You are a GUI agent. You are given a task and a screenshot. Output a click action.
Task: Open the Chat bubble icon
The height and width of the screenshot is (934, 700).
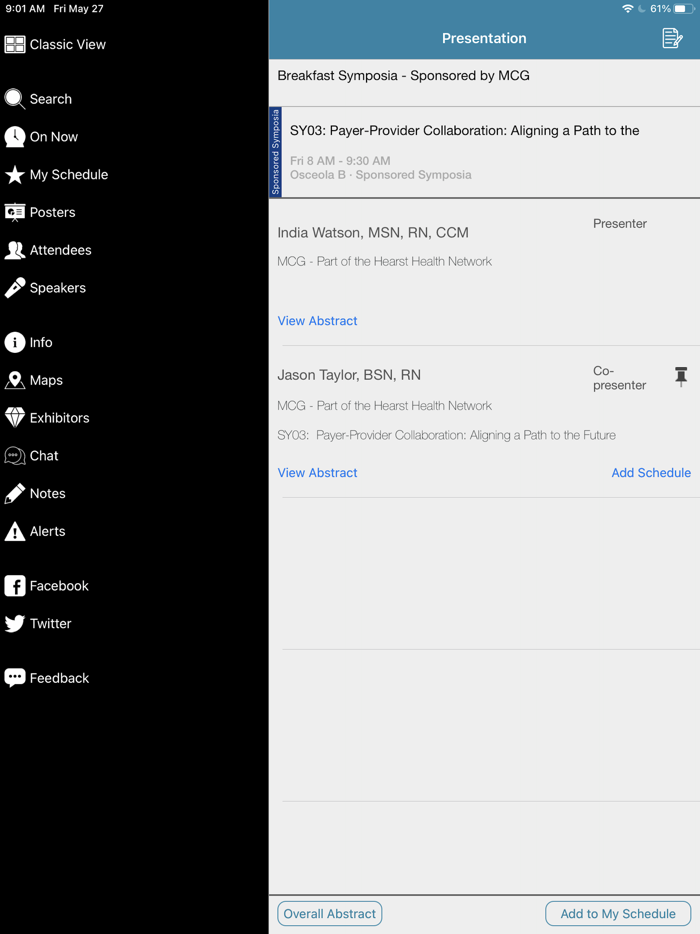pyautogui.click(x=15, y=456)
